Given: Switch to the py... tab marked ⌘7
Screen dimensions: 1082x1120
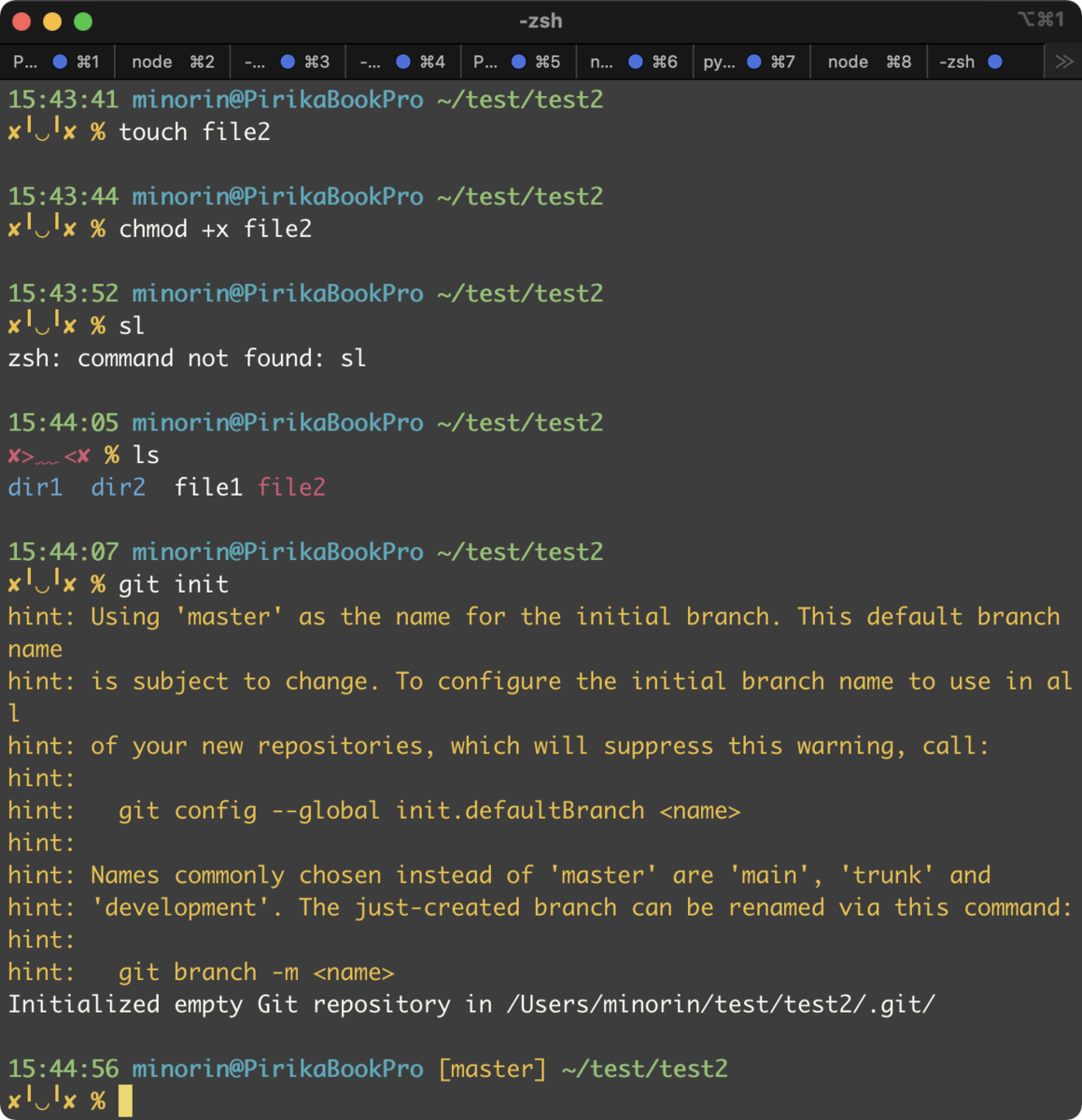Looking at the screenshot, I should [x=750, y=62].
